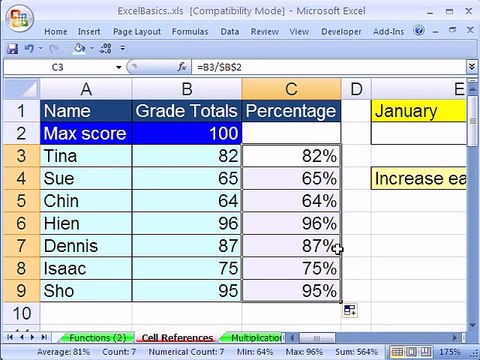Click the horizontal scrollbar left arrow

pos(292,338)
